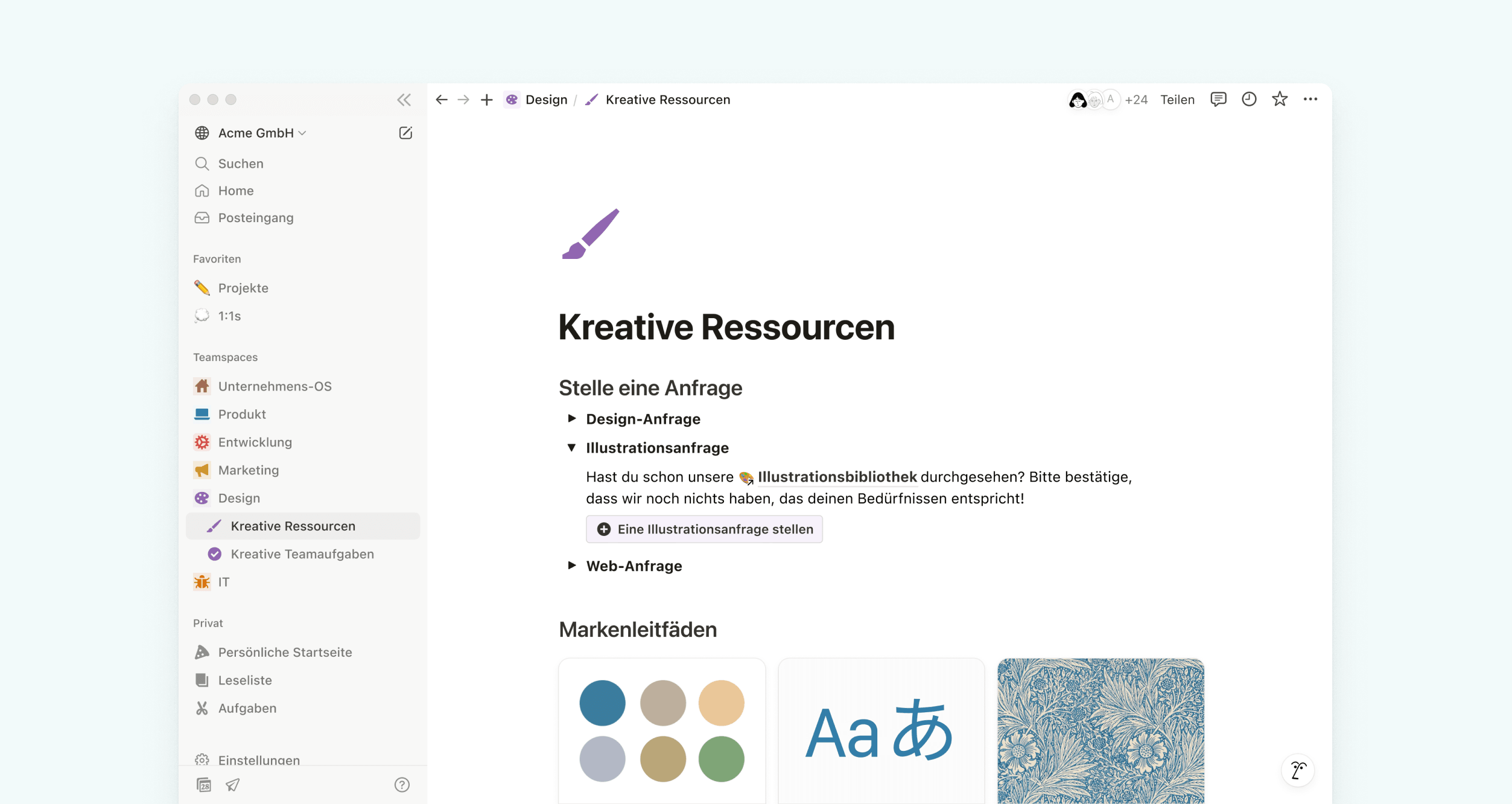Click the Suchen magnifier icon
Screen dimensions: 1512x804
[202, 164]
